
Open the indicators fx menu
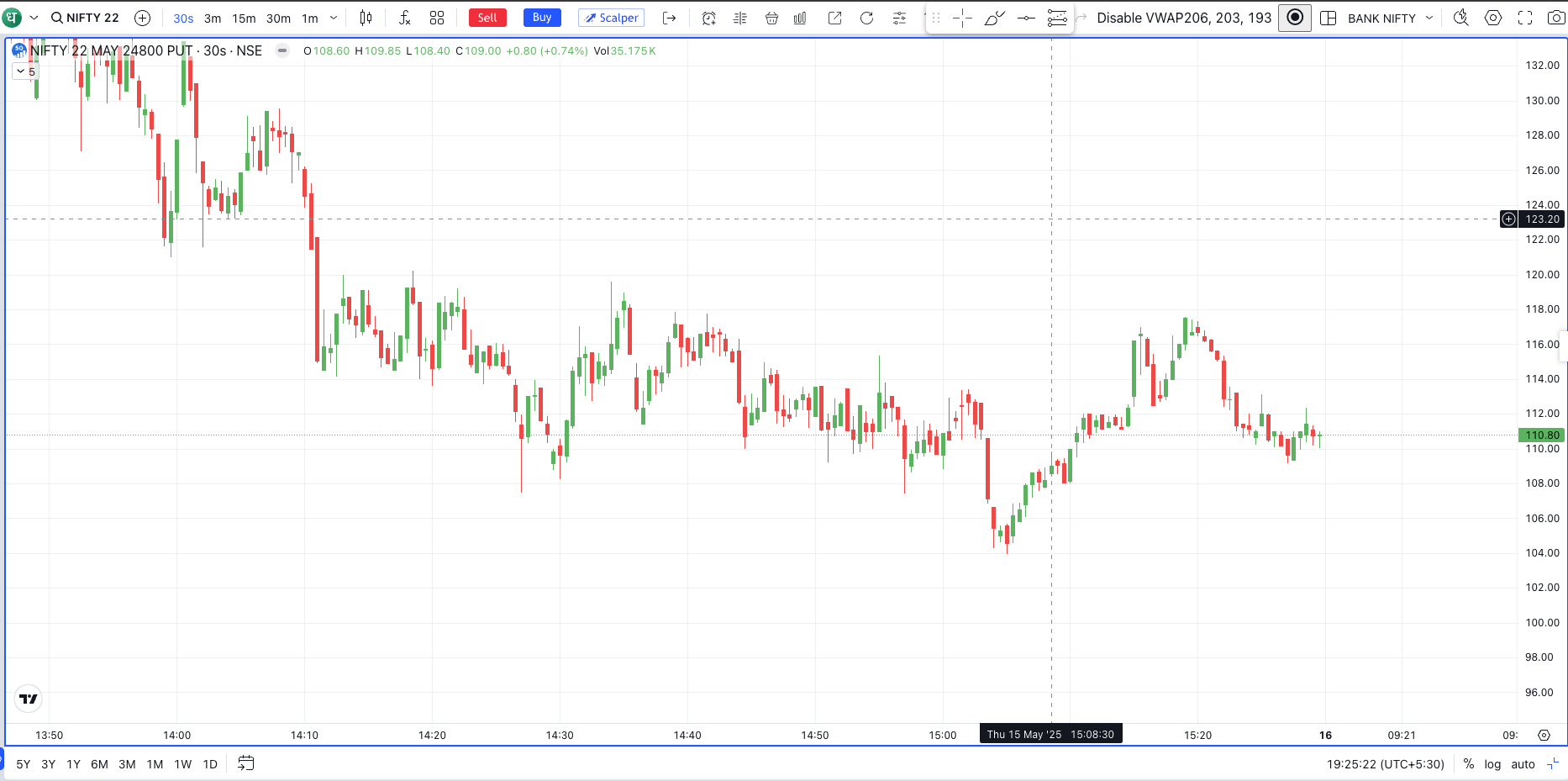click(x=404, y=18)
